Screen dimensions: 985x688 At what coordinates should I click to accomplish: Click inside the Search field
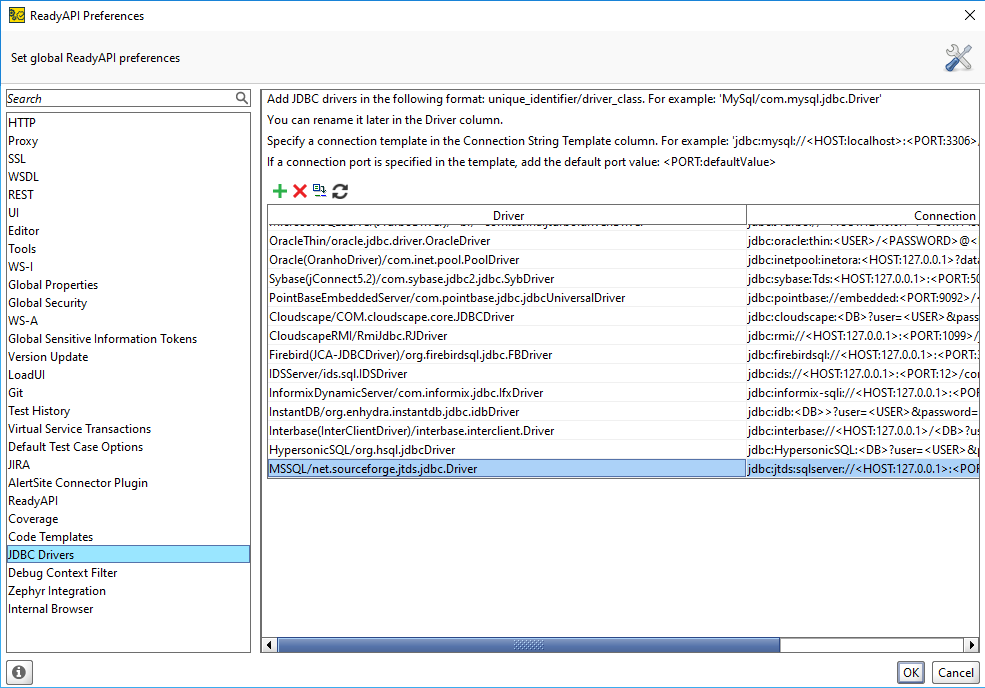110,98
